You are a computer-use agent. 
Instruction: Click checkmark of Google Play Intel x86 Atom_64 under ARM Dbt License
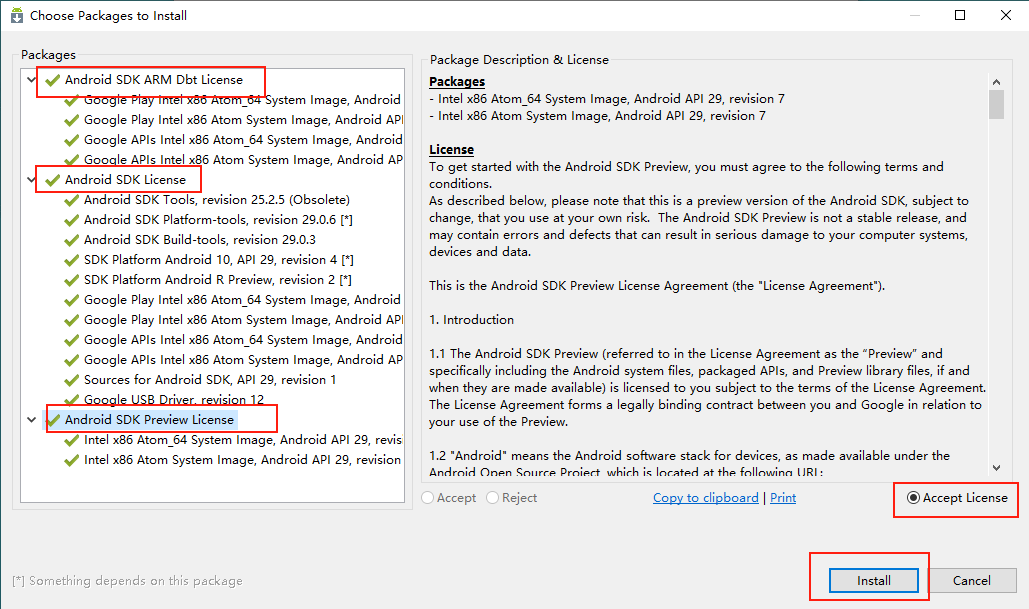tap(72, 100)
